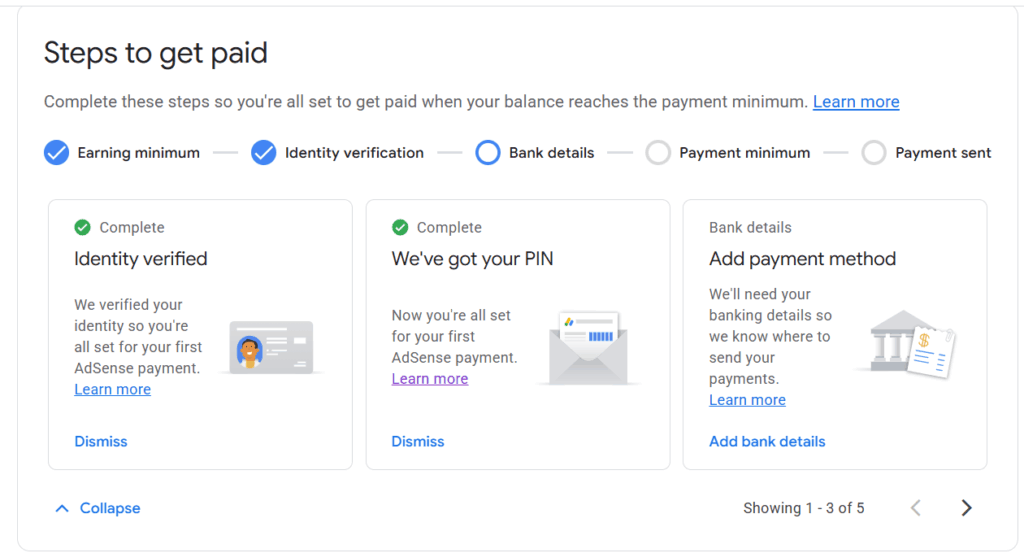Screen dimensions: 1024x553
Task: Select the Payment sent step circle
Action: 874,153
